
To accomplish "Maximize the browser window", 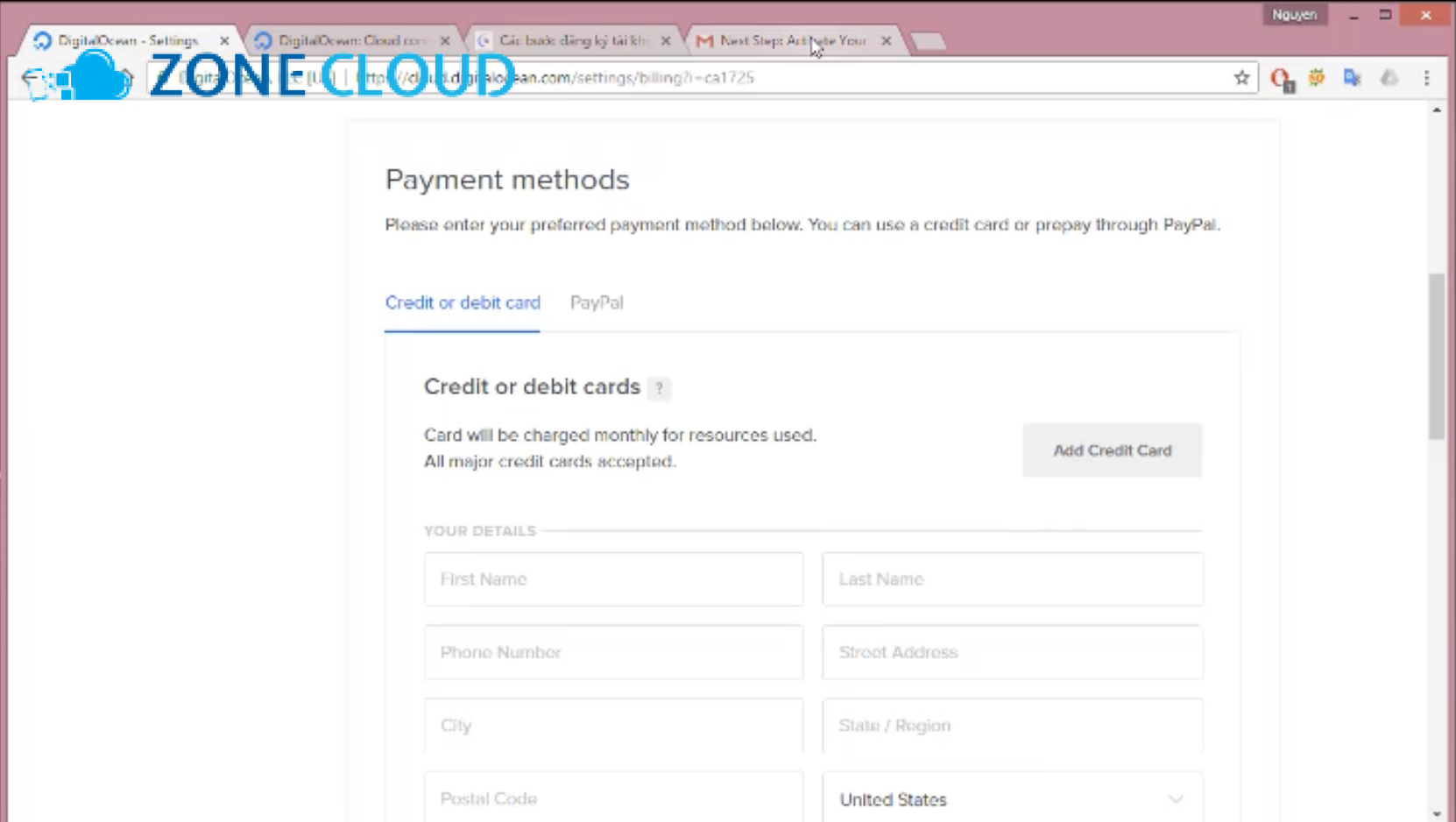I will click(1385, 15).
